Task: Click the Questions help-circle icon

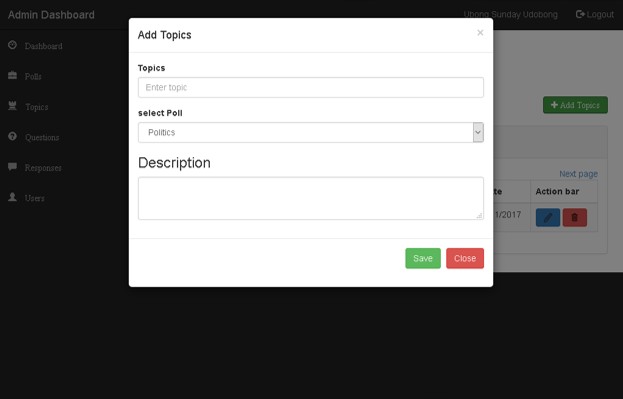Action: [x=12, y=136]
